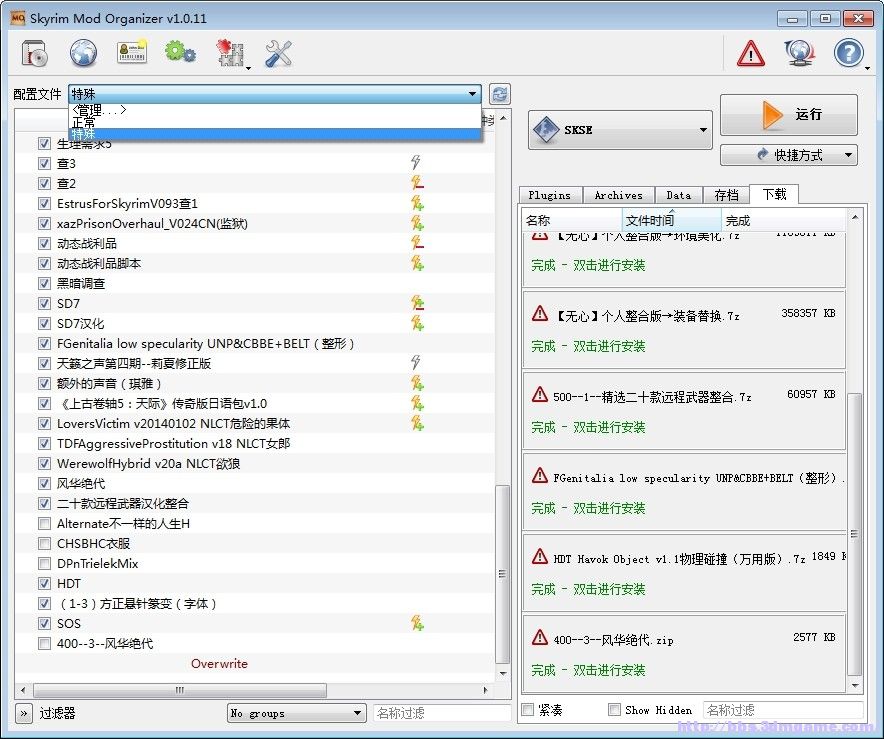Switch to the Data tab
The width and height of the screenshot is (884, 739).
(x=679, y=195)
